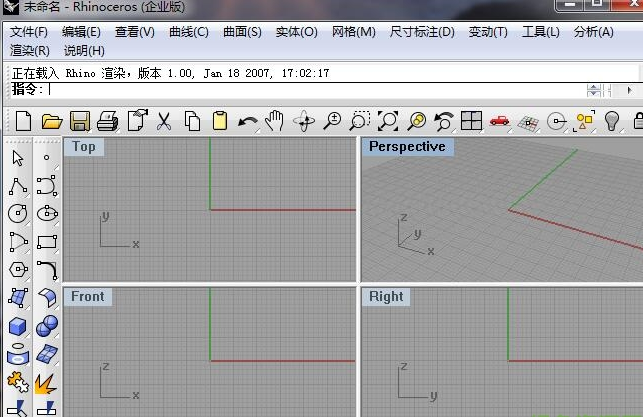Click the light bulb Hide icon
This screenshot has height=417, width=643.
tap(612, 121)
